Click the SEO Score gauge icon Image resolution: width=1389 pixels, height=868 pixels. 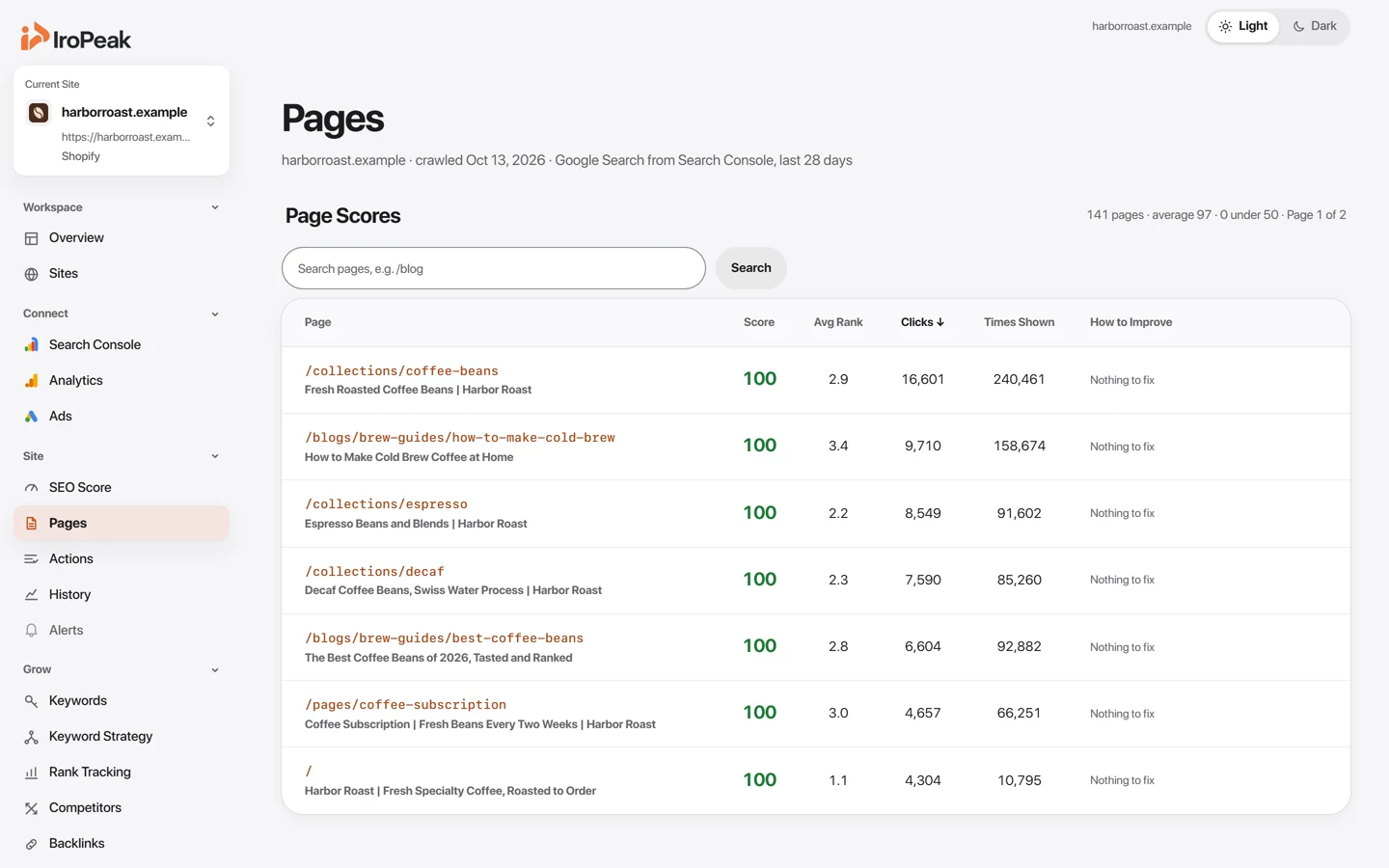coord(31,488)
